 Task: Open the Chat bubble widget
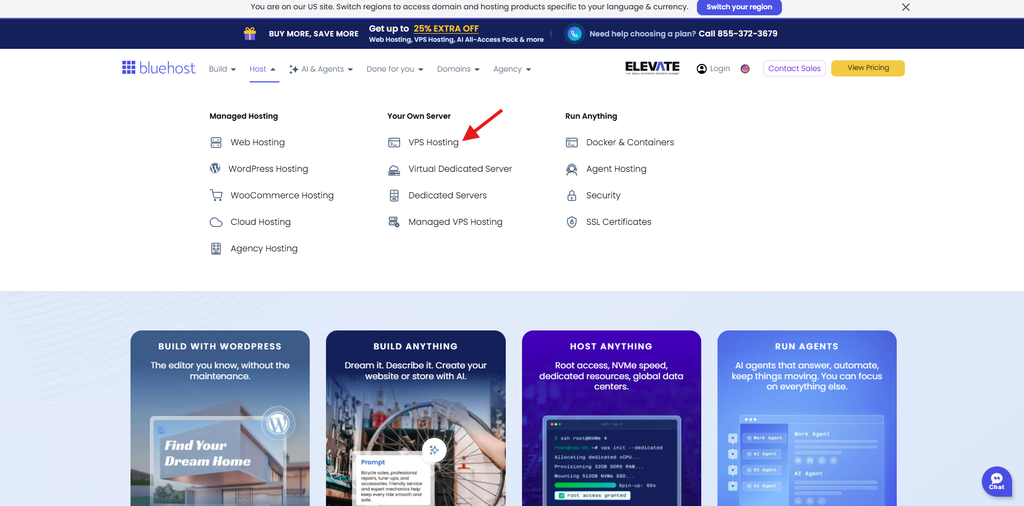[x=997, y=481]
